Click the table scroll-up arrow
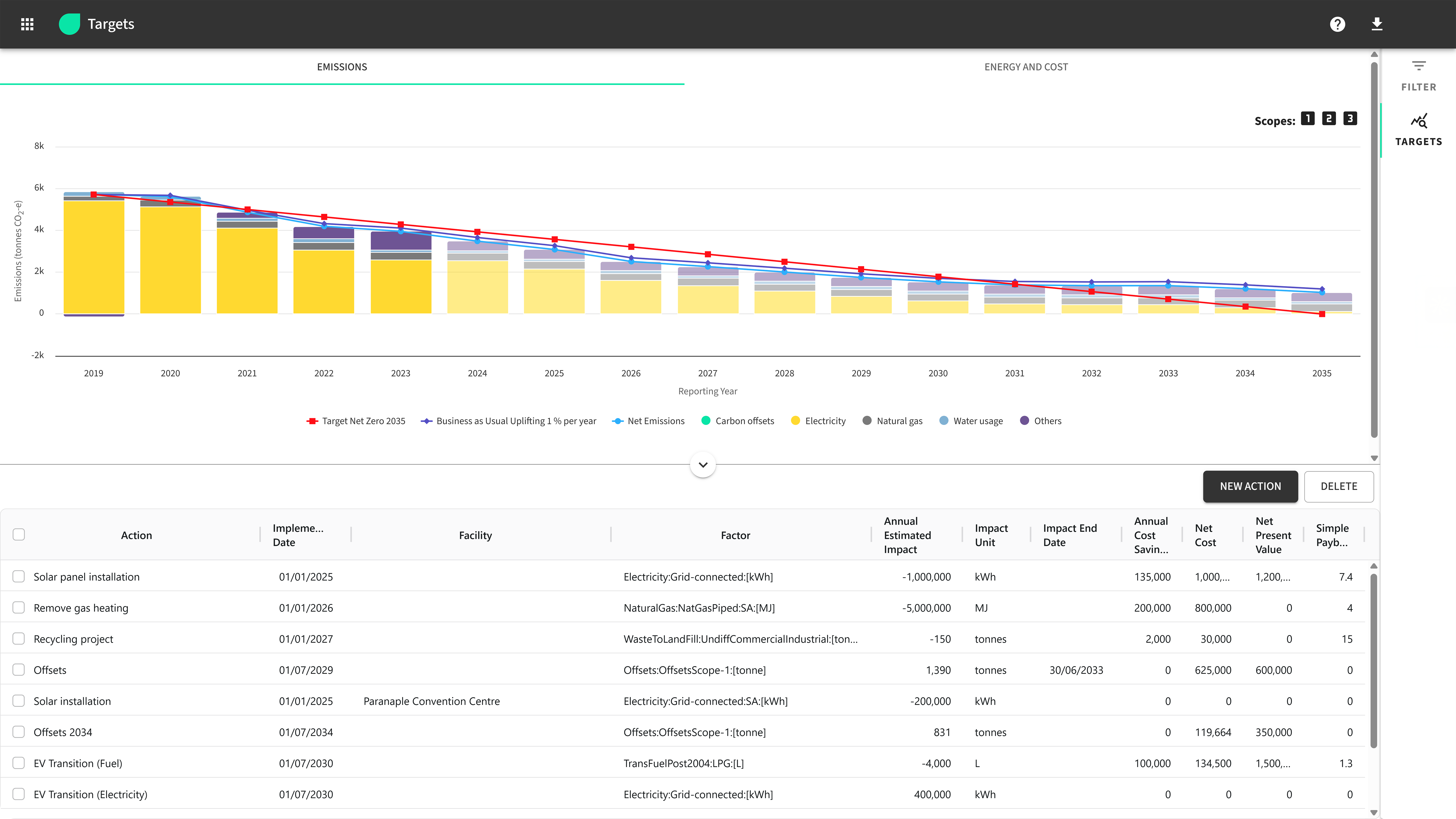 [1374, 566]
